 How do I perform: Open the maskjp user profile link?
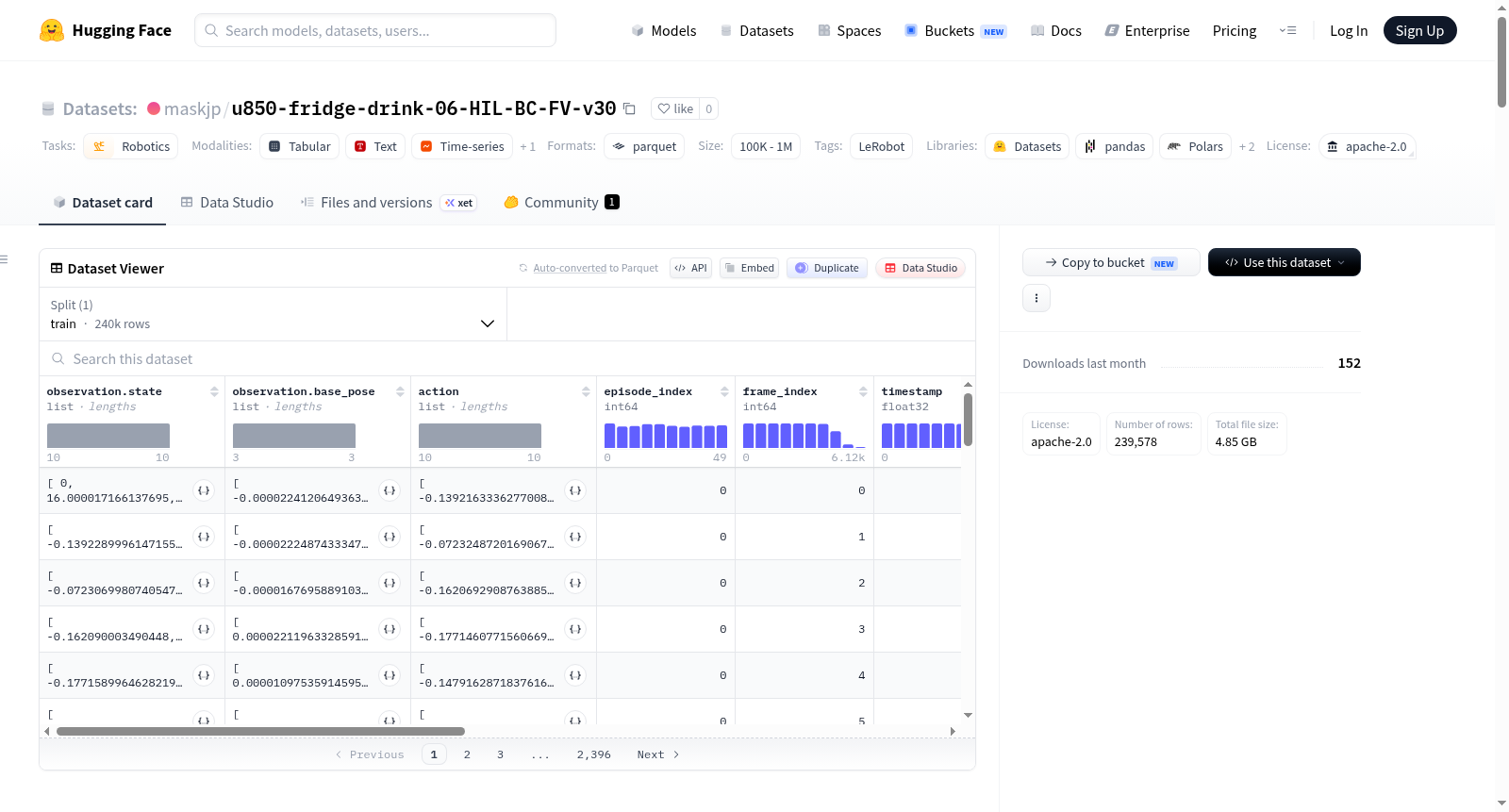pos(191,108)
